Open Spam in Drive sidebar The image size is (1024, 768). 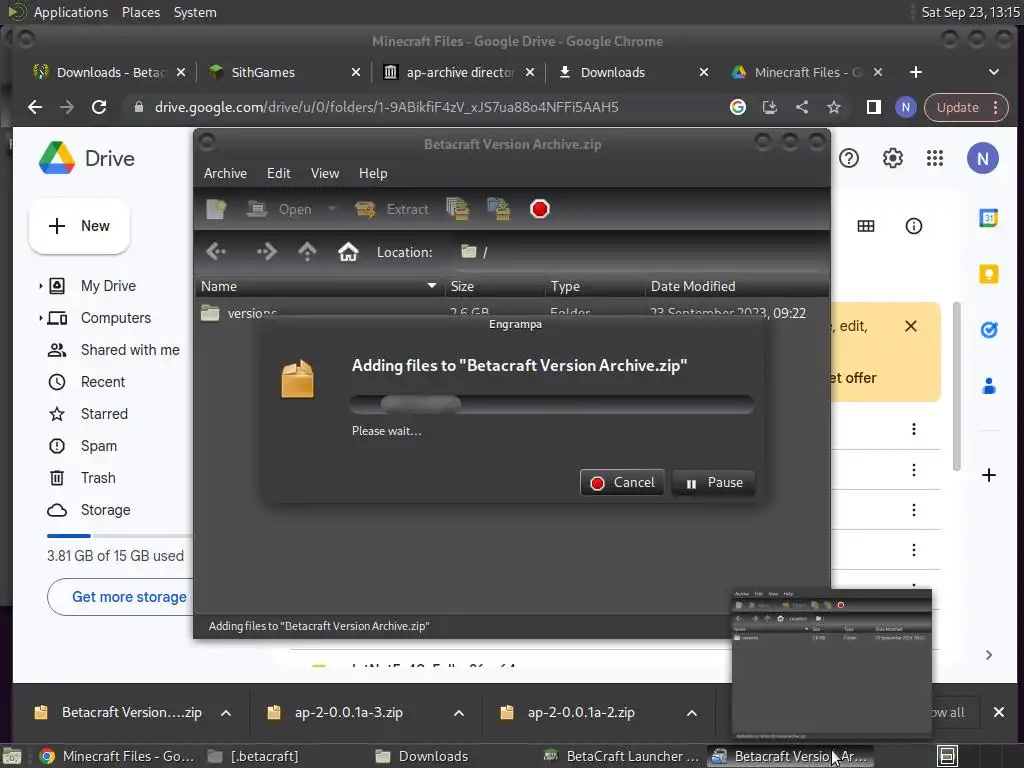pos(83,446)
